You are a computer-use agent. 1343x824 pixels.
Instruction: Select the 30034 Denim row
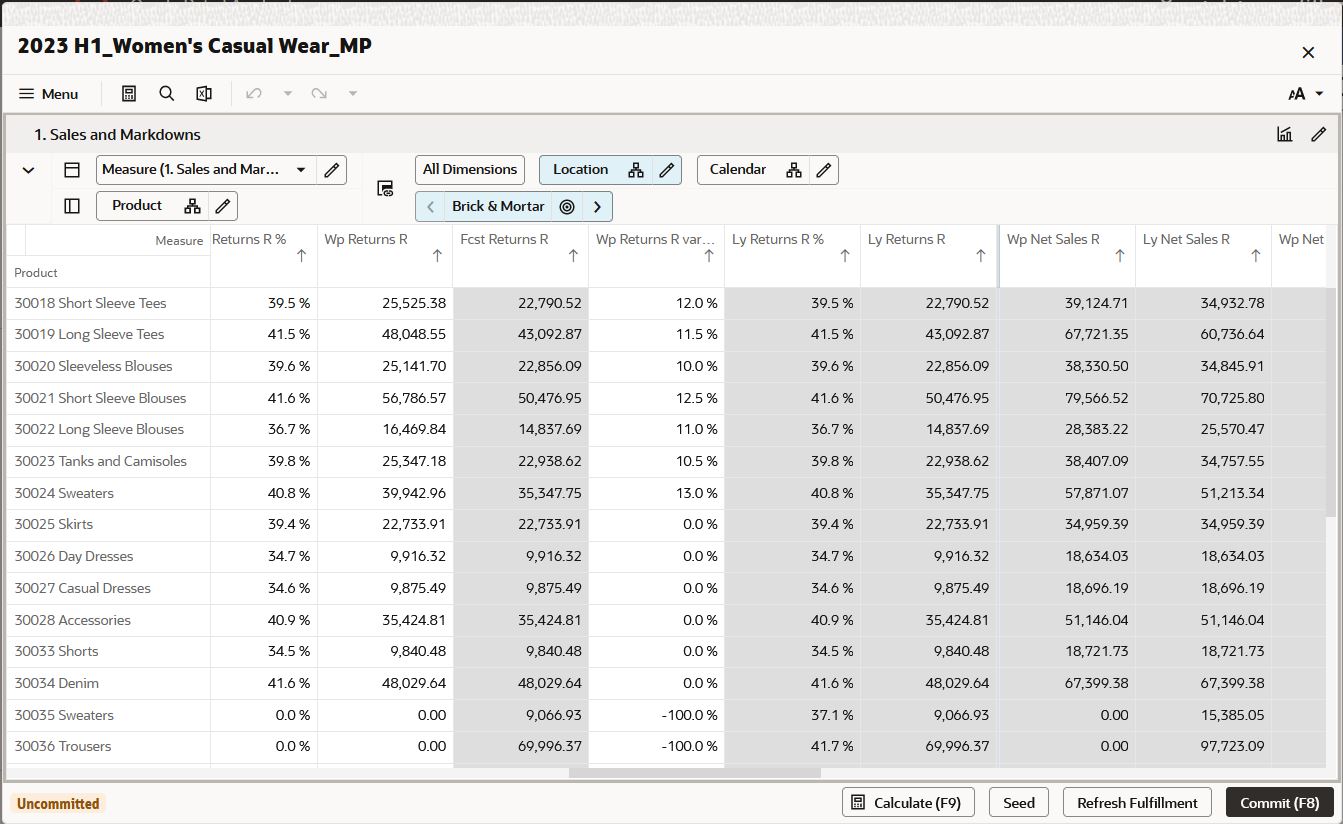[x=108, y=683]
